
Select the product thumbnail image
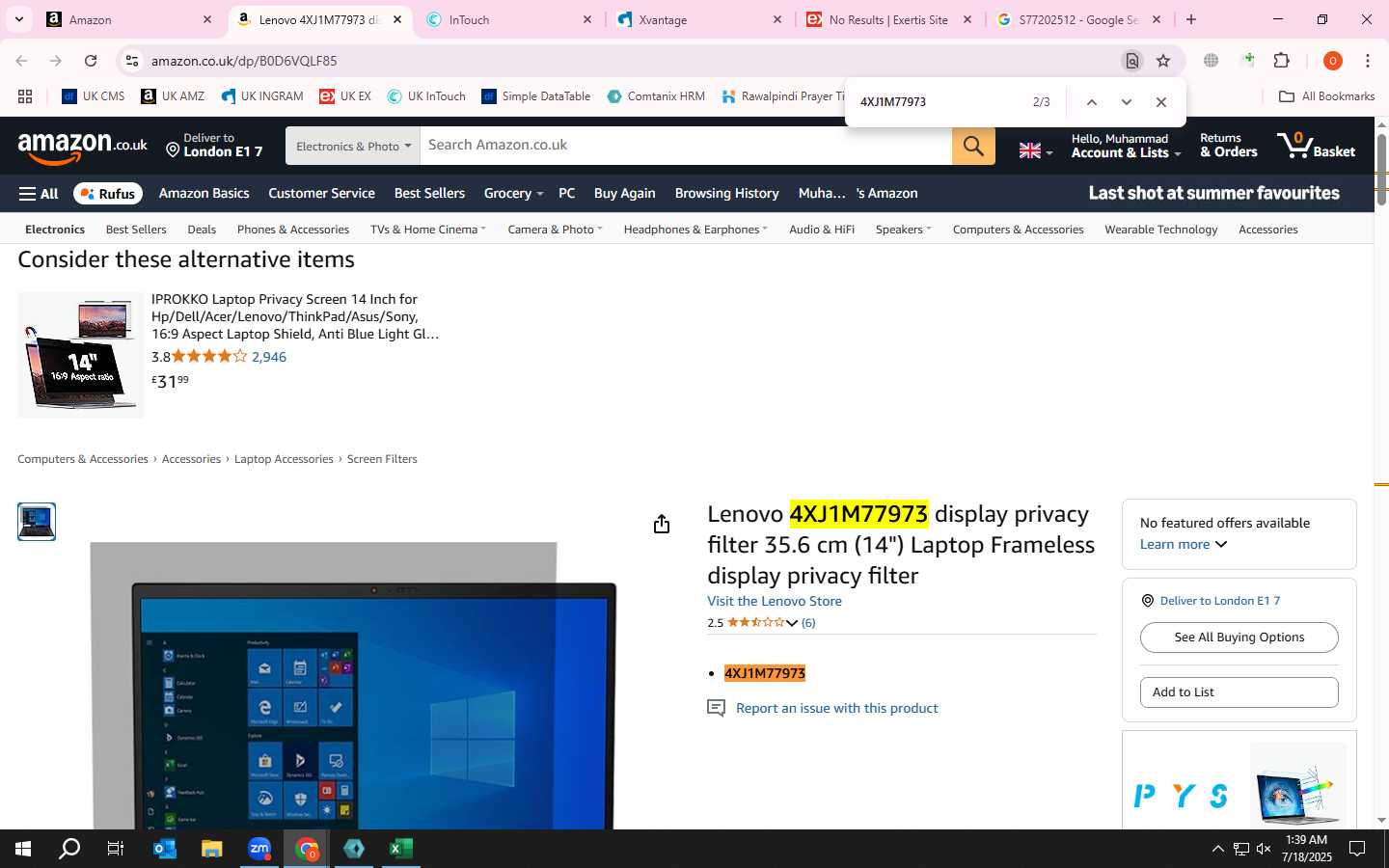[37, 522]
